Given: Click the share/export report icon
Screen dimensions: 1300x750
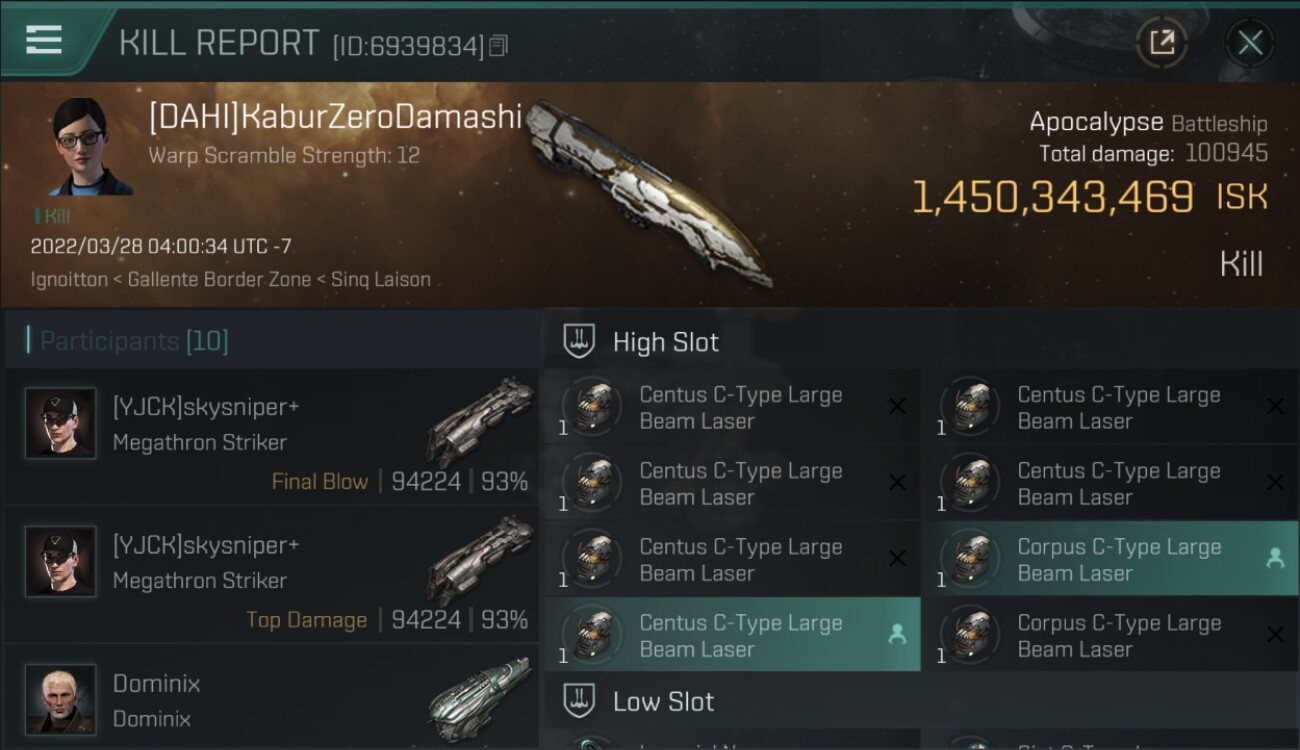Looking at the screenshot, I should click(1162, 42).
